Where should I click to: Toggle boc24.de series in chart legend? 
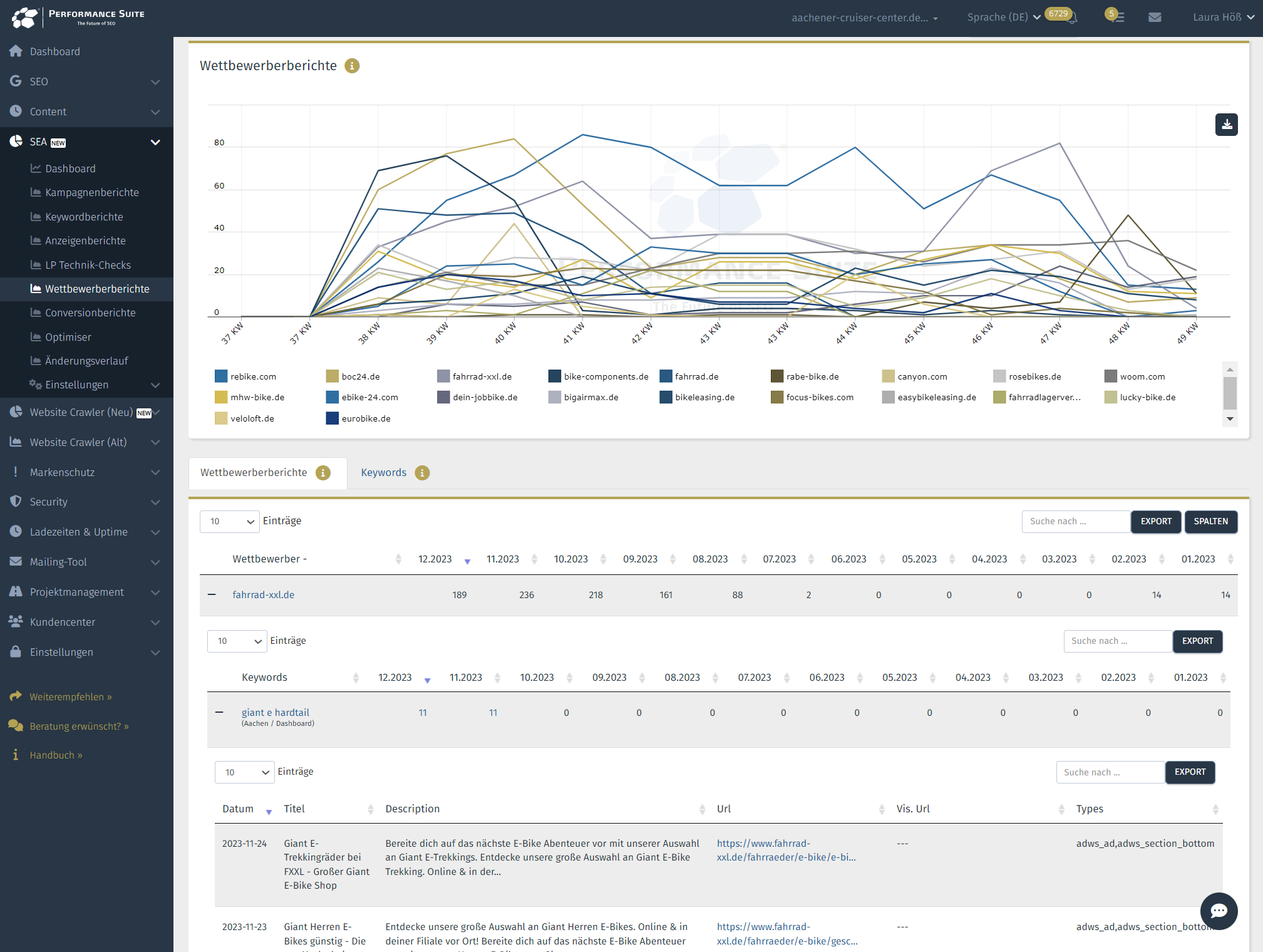click(353, 376)
